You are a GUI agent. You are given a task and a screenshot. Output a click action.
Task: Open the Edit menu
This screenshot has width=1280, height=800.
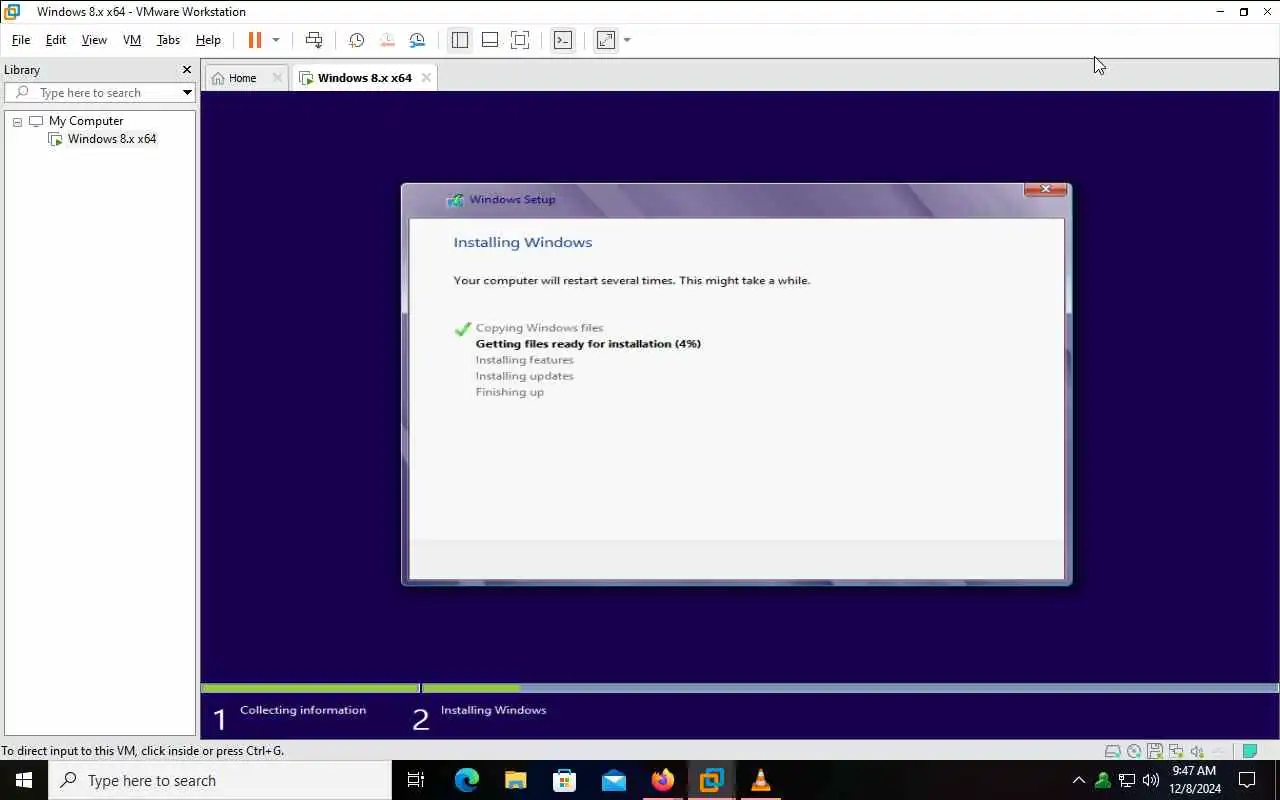click(56, 40)
